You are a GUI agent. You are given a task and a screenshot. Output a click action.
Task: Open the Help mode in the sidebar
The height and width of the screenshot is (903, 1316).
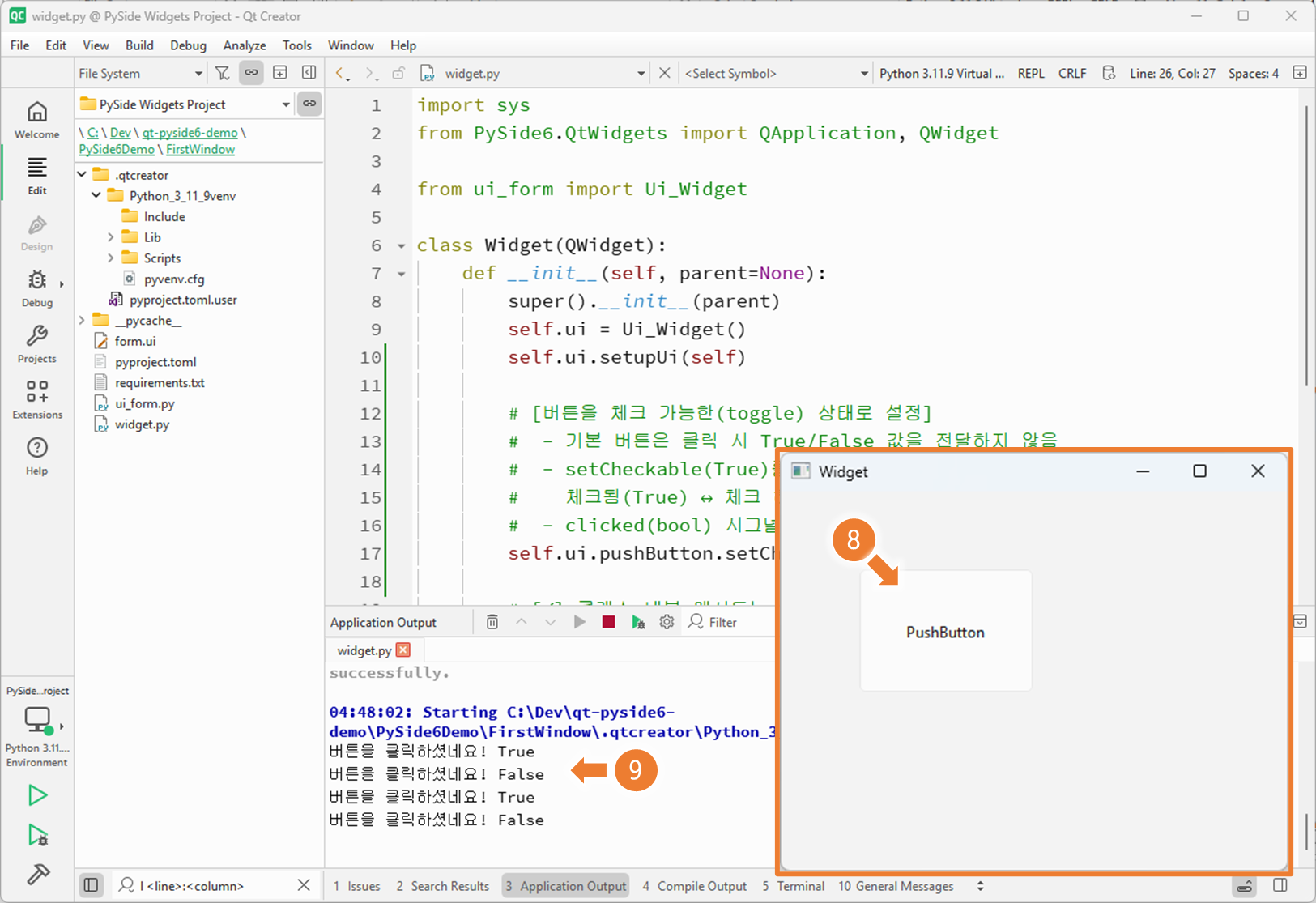(x=37, y=456)
